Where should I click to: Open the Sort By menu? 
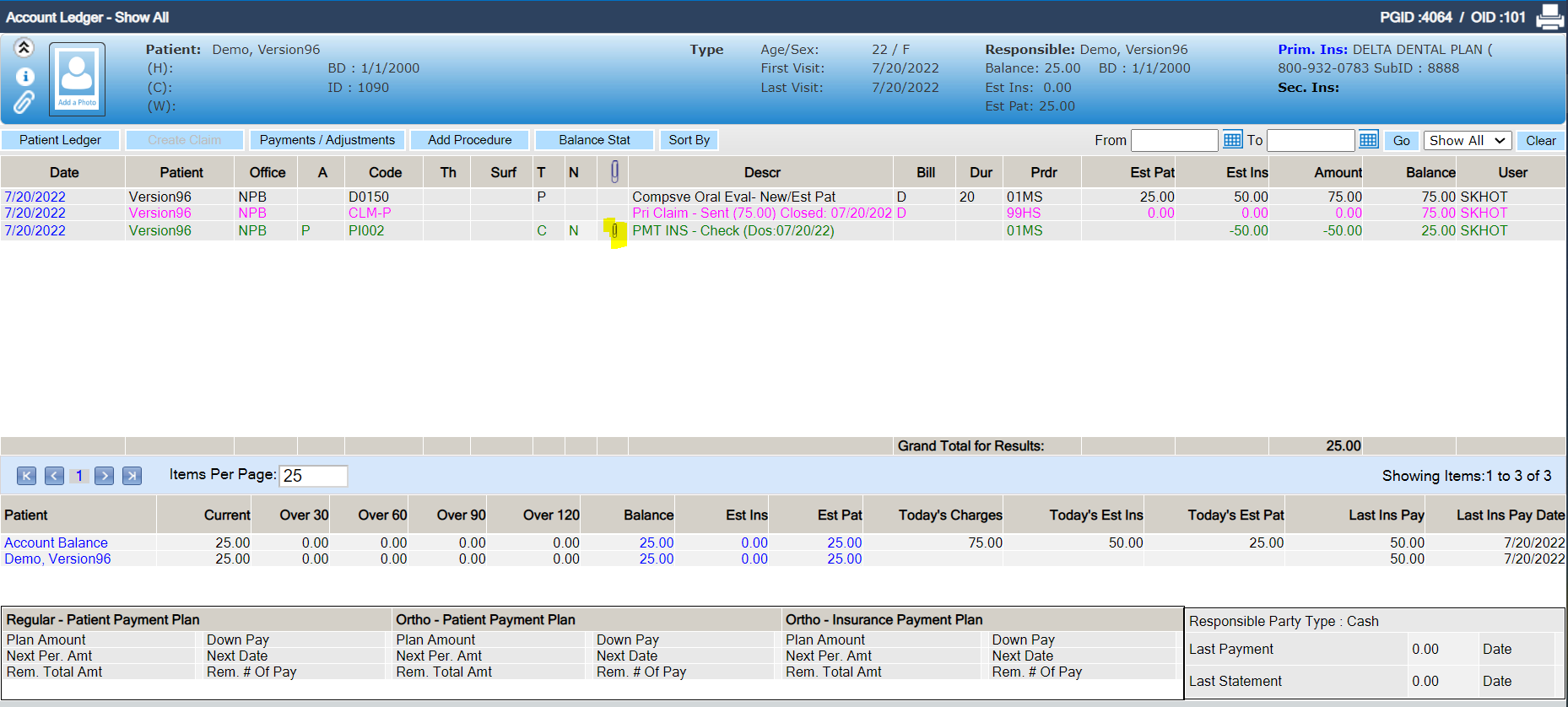pyautogui.click(x=689, y=140)
